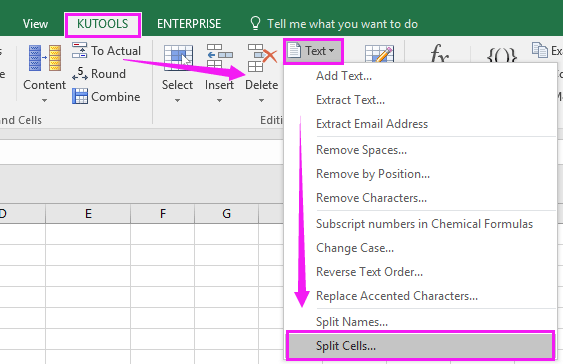This screenshot has width=563, height=364.
Task: Choose Remove Spaces... menu item
Action: (x=419, y=150)
